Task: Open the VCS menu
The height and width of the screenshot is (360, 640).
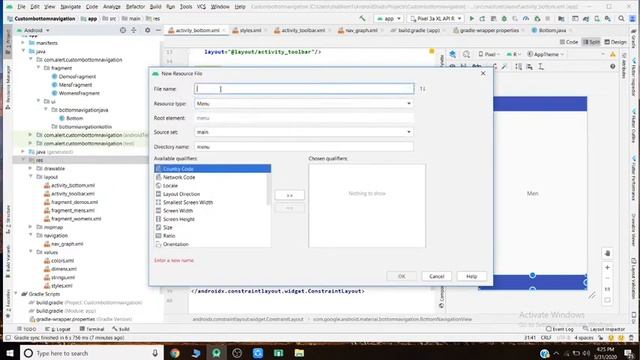Action: 201,7
